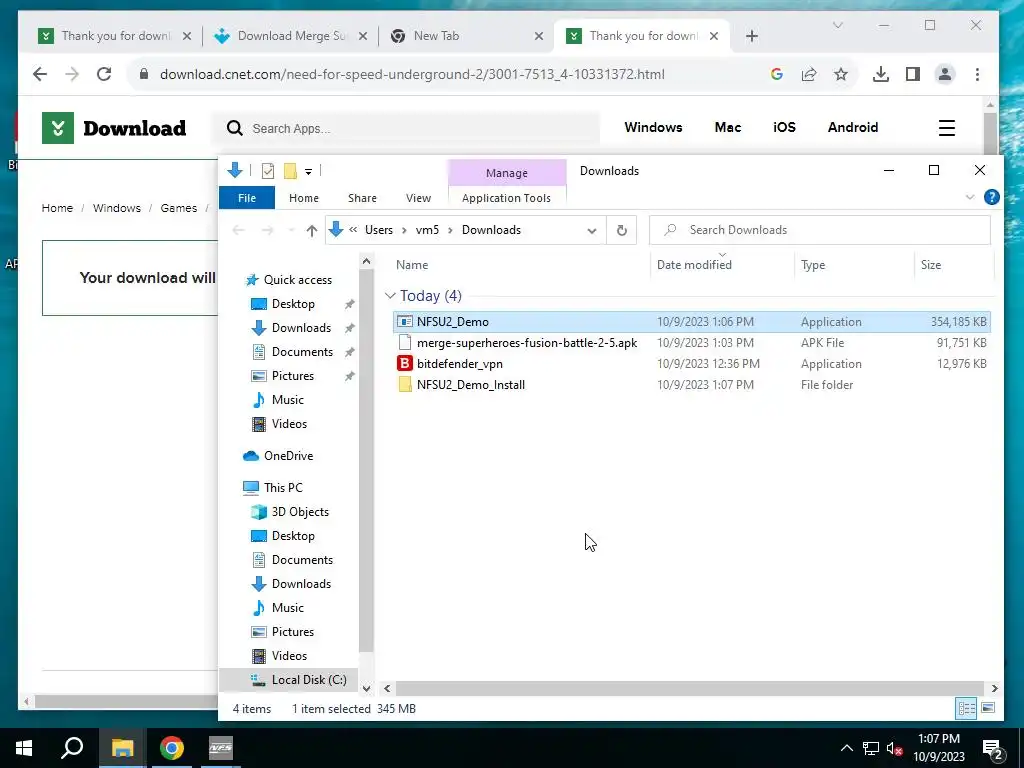Viewport: 1024px width, 768px height.
Task: Open Chrome tab search chevron
Action: (x=838, y=25)
